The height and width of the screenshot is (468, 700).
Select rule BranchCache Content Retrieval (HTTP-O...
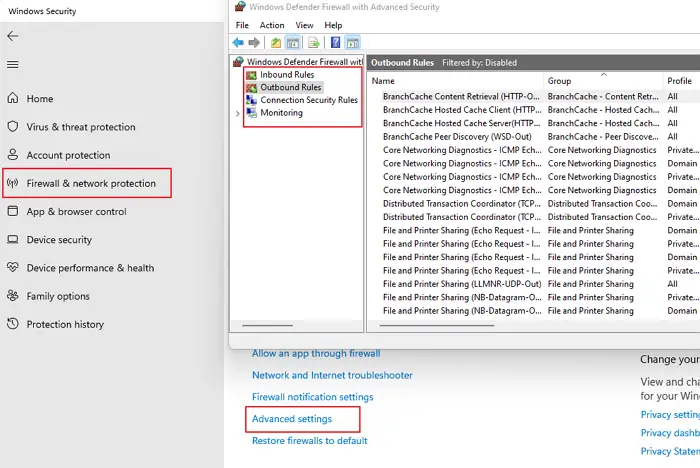click(x=461, y=96)
